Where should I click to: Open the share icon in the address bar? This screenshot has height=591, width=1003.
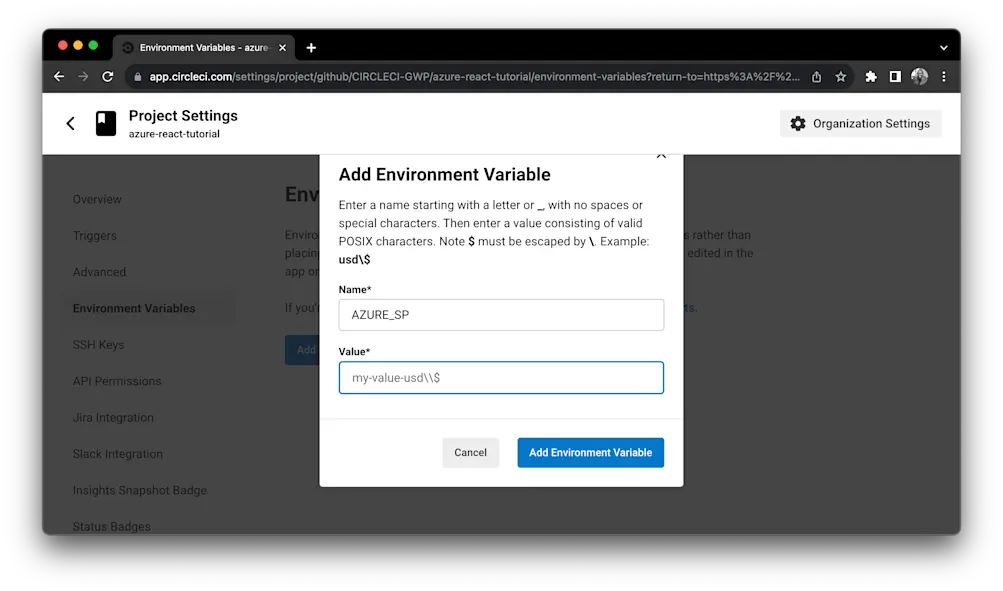(x=815, y=76)
